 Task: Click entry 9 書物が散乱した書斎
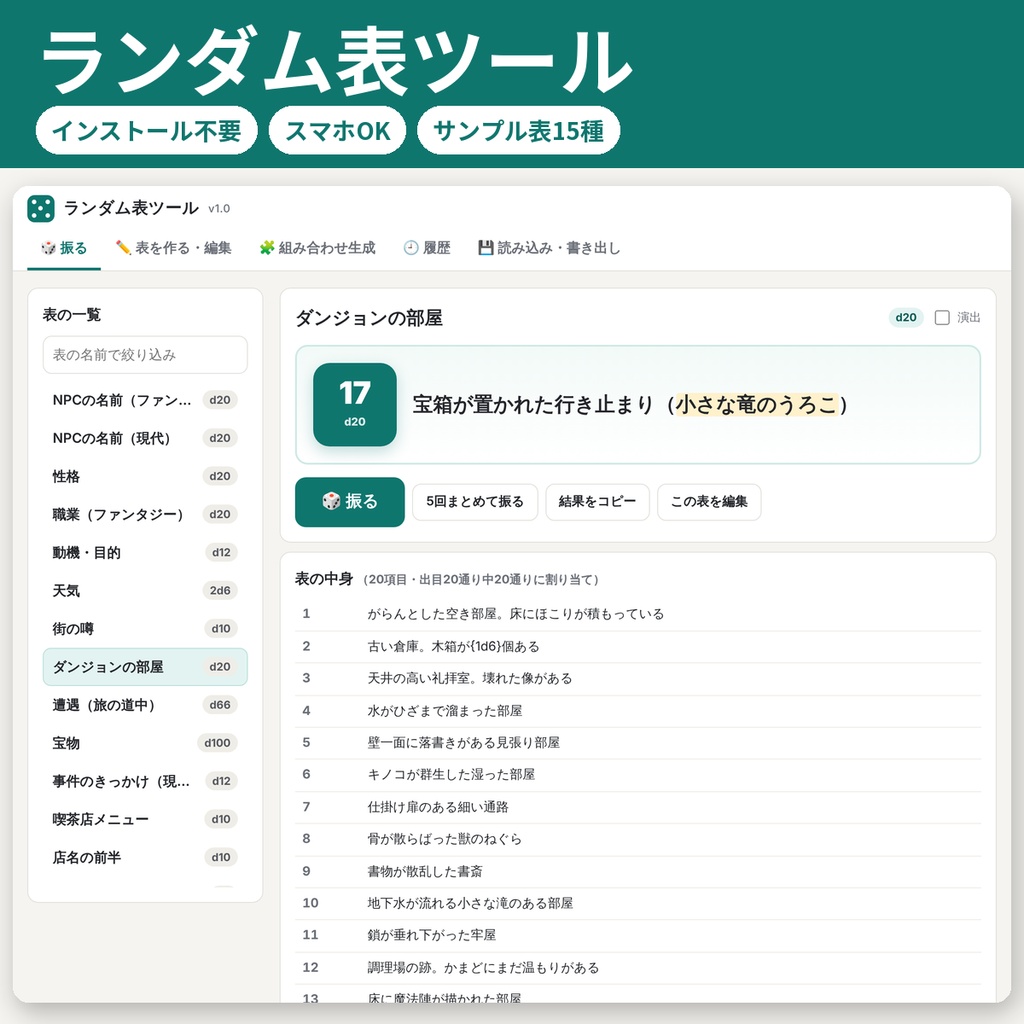click(638, 871)
